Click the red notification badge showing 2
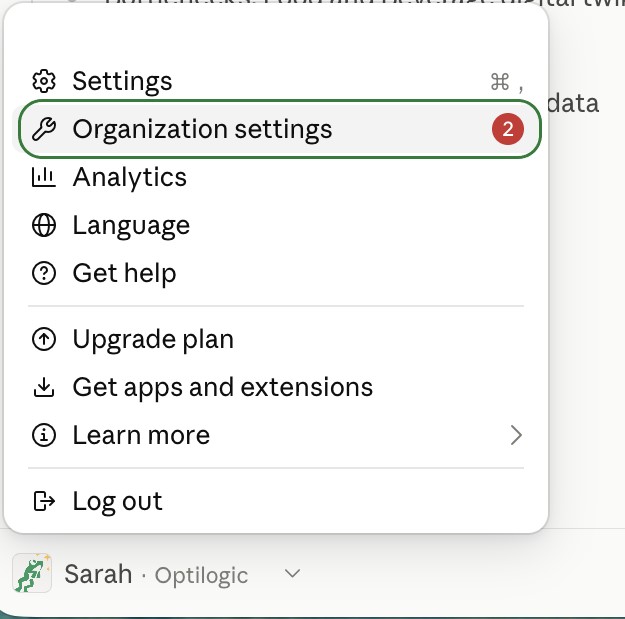Viewport: 625px width, 619px height. pos(508,129)
